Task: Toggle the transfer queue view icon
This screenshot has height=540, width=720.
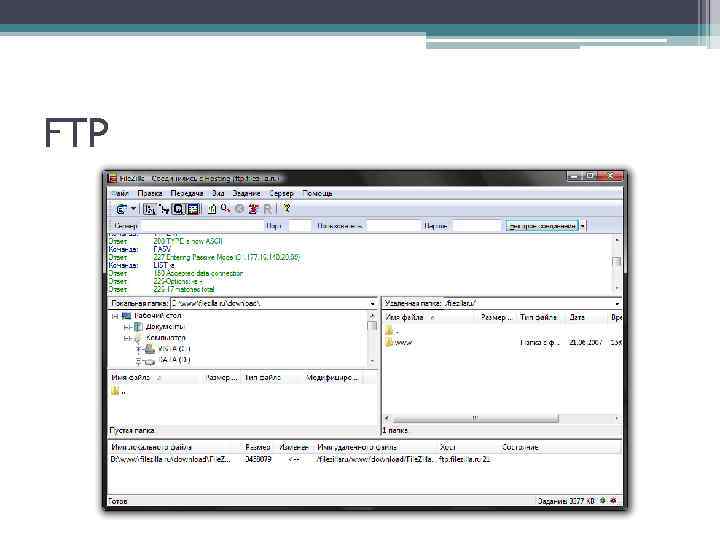Action: coord(193,209)
